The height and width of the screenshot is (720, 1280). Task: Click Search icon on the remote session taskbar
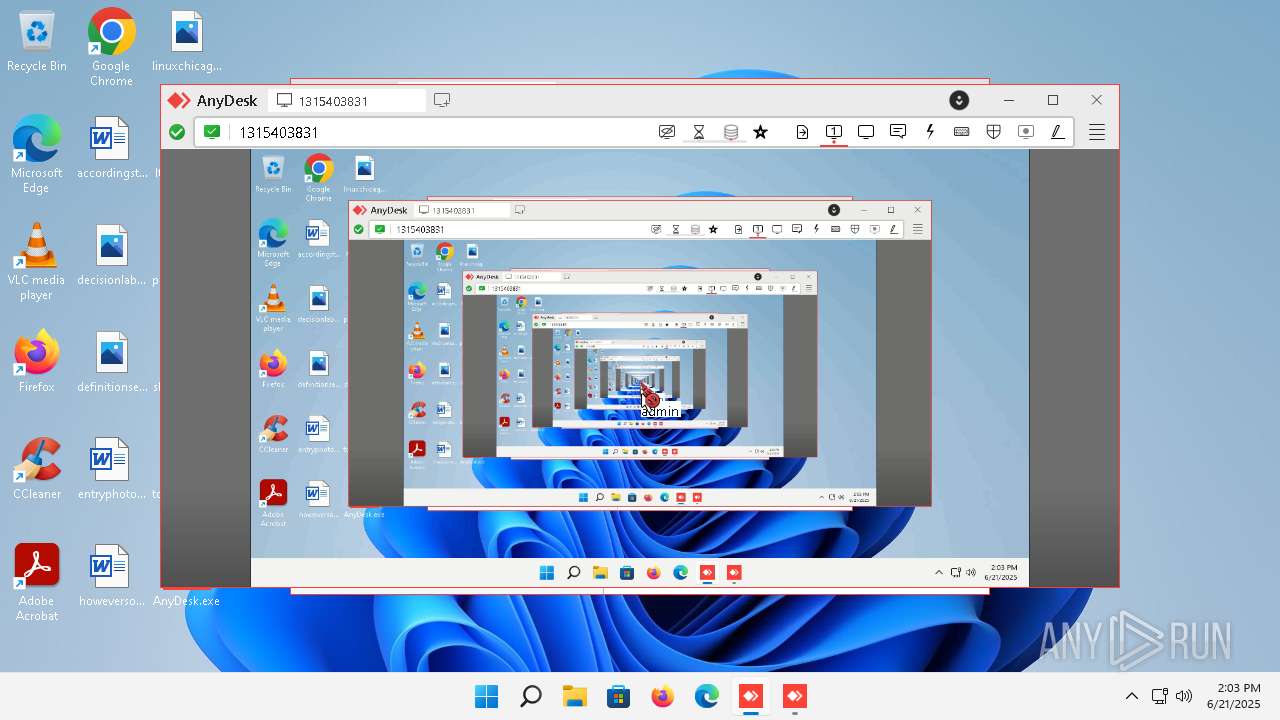click(x=573, y=573)
